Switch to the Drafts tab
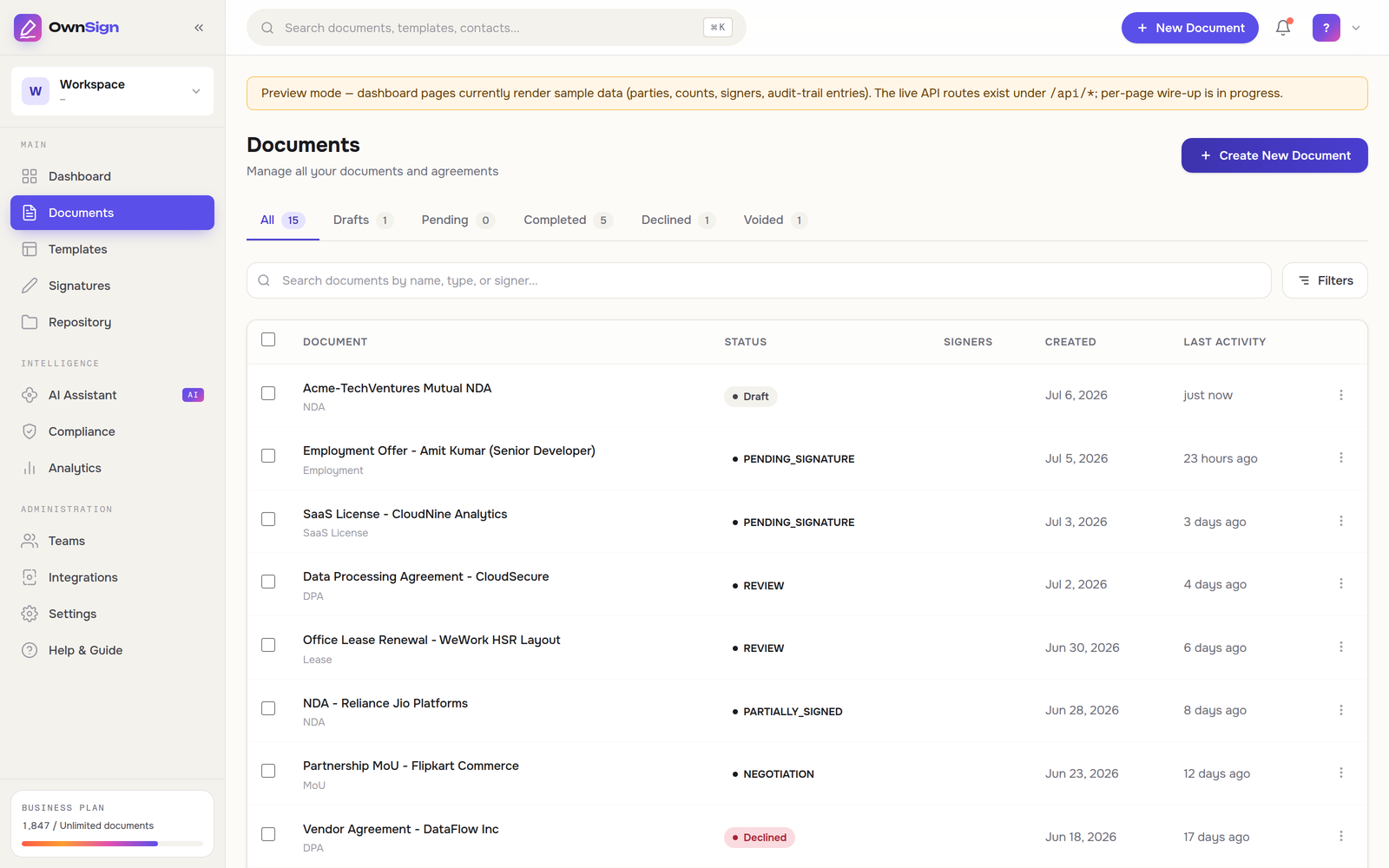Viewport: 1389px width, 868px height. [x=363, y=220]
